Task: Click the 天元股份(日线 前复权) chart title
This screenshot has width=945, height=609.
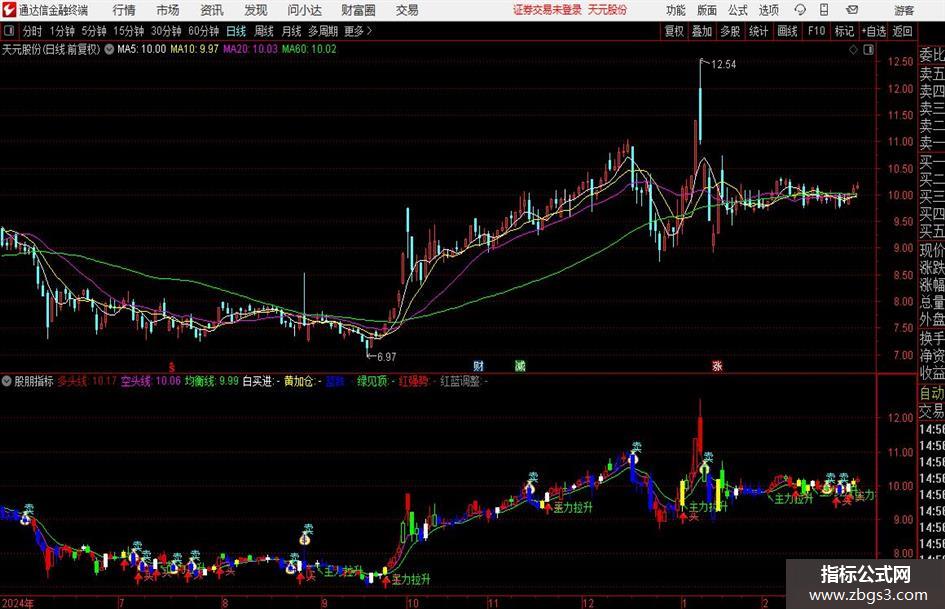Action: pos(51,49)
